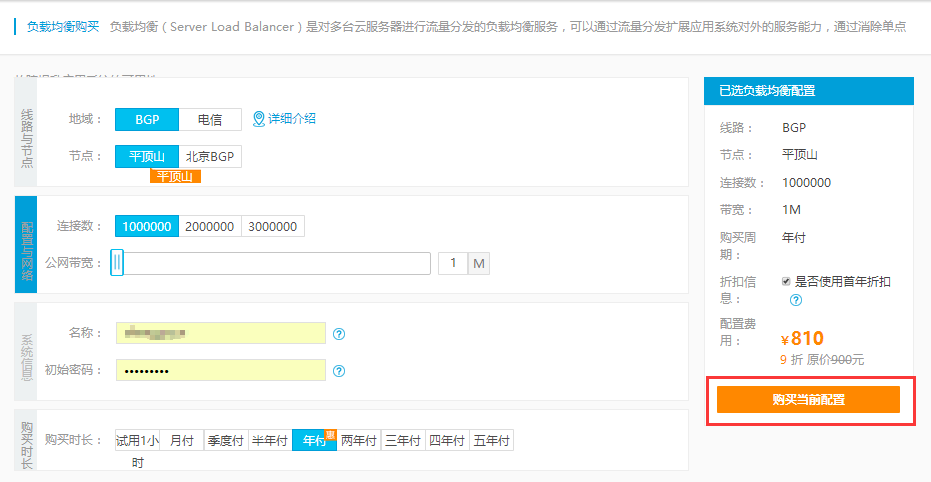Open 详细介绍 link
Image resolution: width=931 pixels, height=482 pixels.
[291, 119]
